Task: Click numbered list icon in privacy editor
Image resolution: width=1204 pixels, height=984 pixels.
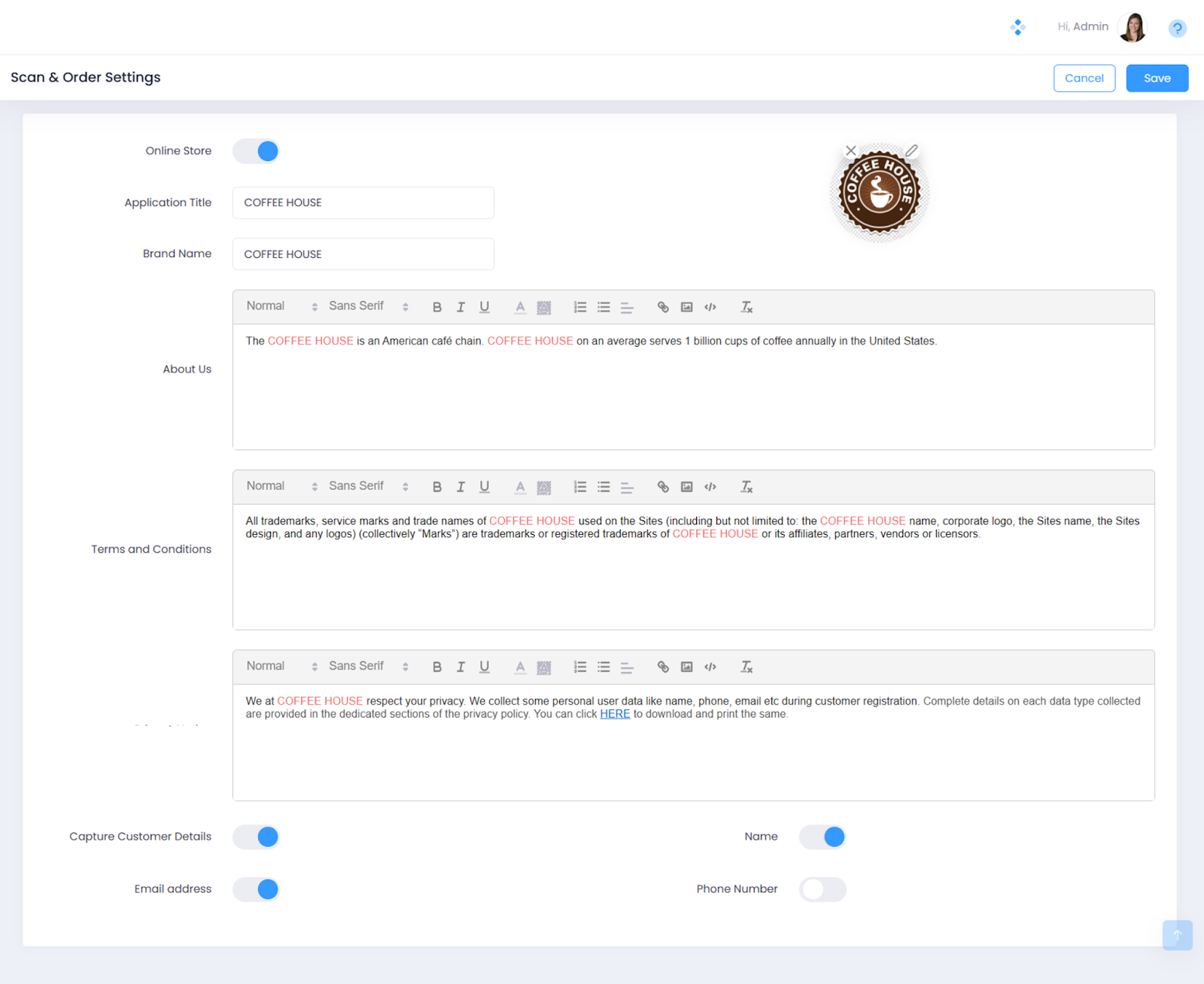Action: point(580,667)
